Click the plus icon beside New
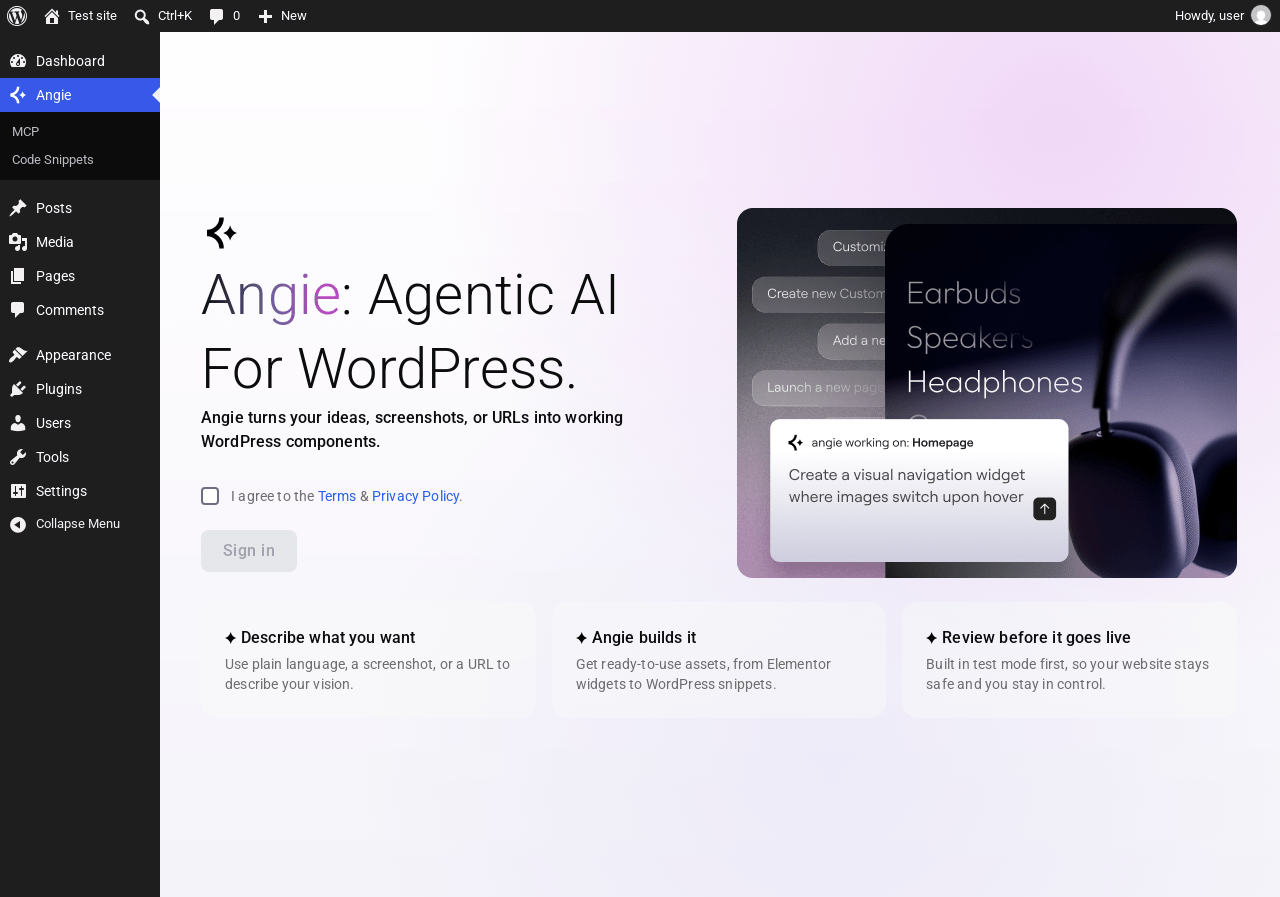The height and width of the screenshot is (897, 1280). 265,16
